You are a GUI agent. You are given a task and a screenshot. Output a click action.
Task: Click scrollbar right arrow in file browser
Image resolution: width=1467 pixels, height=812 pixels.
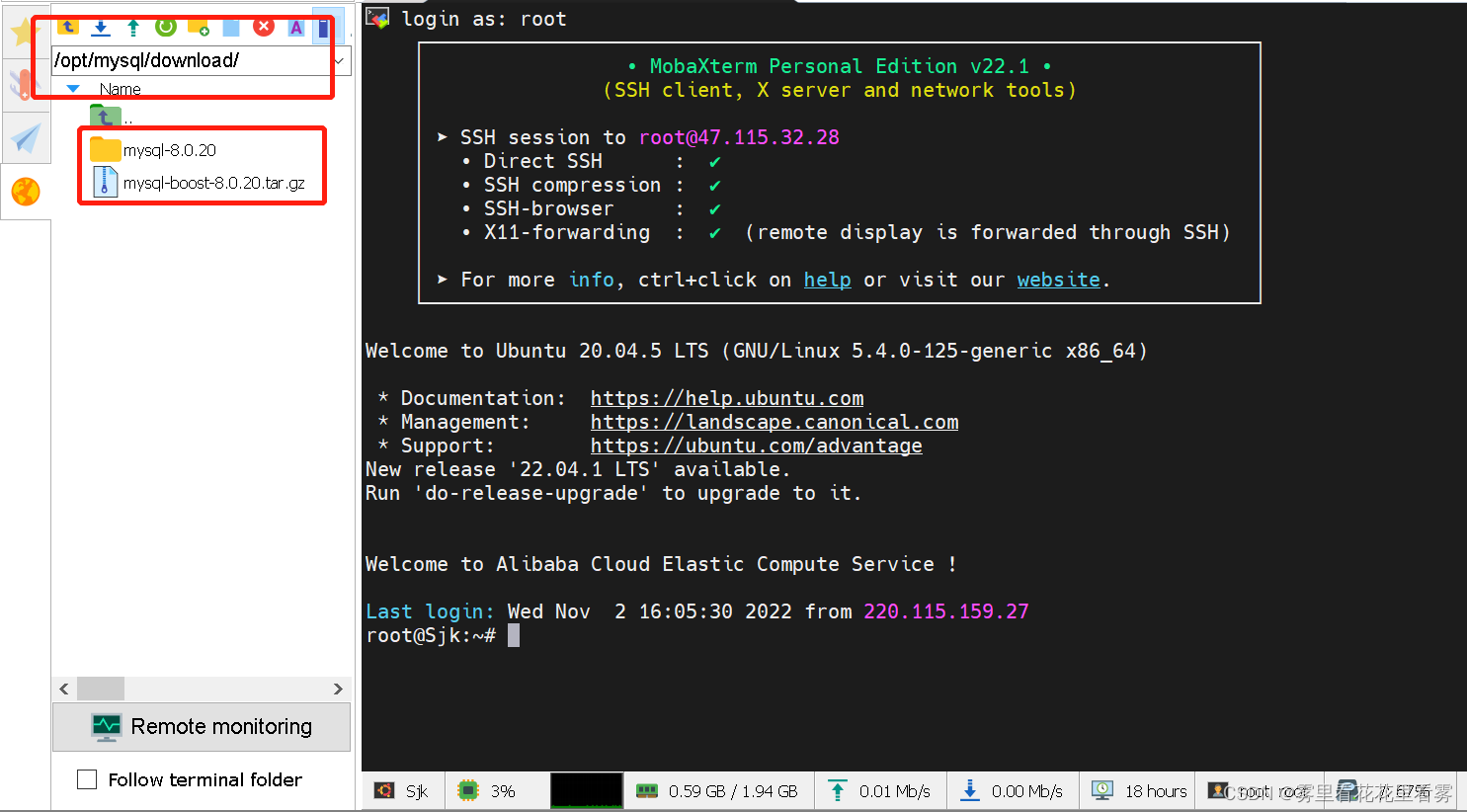click(x=338, y=689)
